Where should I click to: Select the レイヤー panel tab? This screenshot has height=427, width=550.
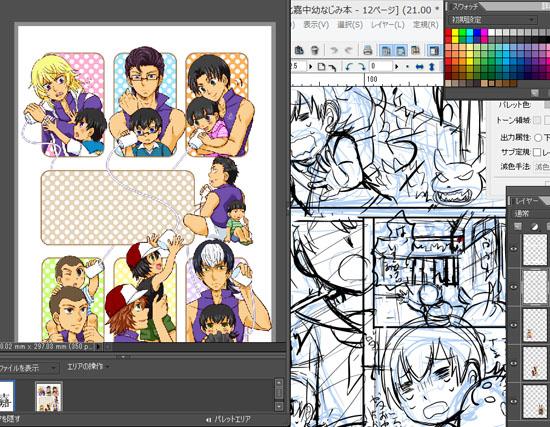tap(527, 201)
